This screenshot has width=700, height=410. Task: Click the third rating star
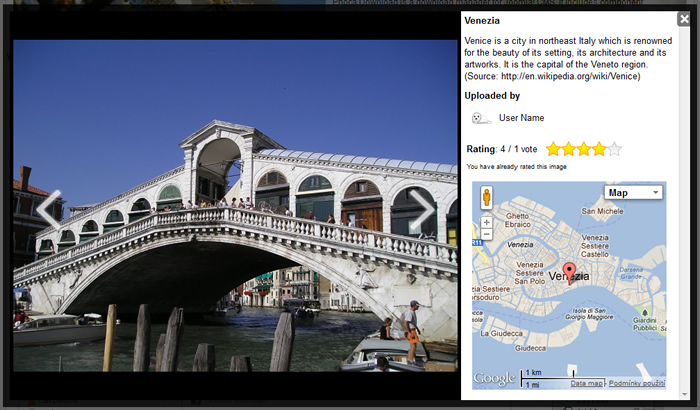pos(583,149)
